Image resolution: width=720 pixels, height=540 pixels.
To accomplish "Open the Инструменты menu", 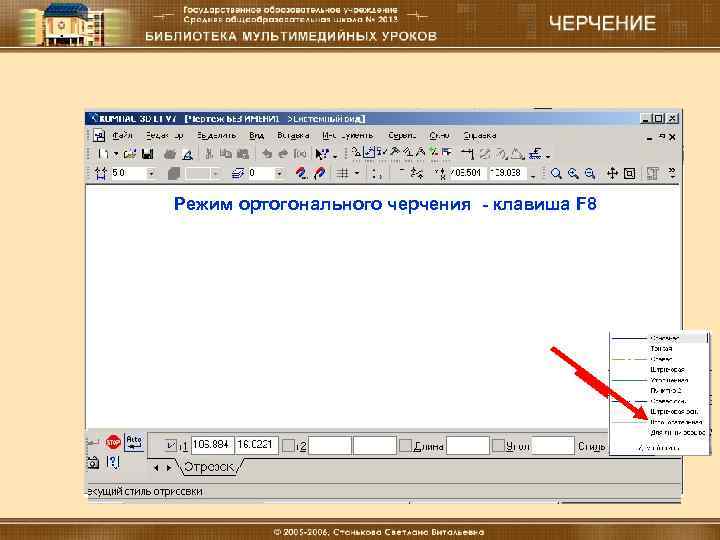I will tap(348, 136).
